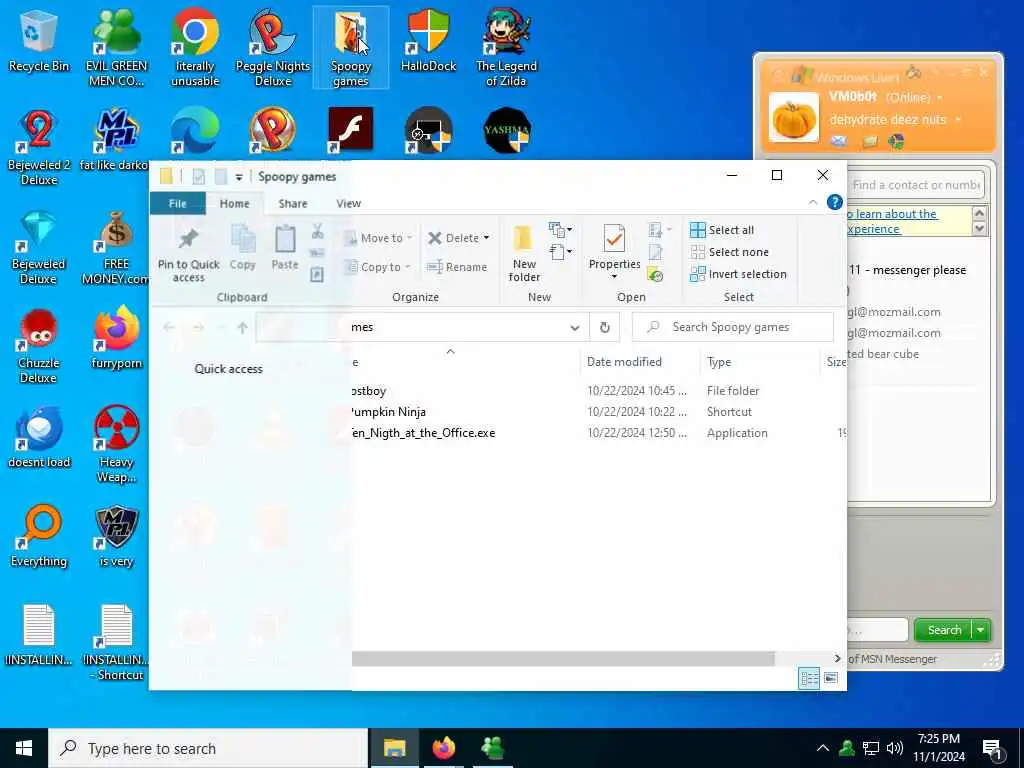Screen dimensions: 1024x768
Task: Open the Recycle Bin desktop icon
Action: (39, 42)
